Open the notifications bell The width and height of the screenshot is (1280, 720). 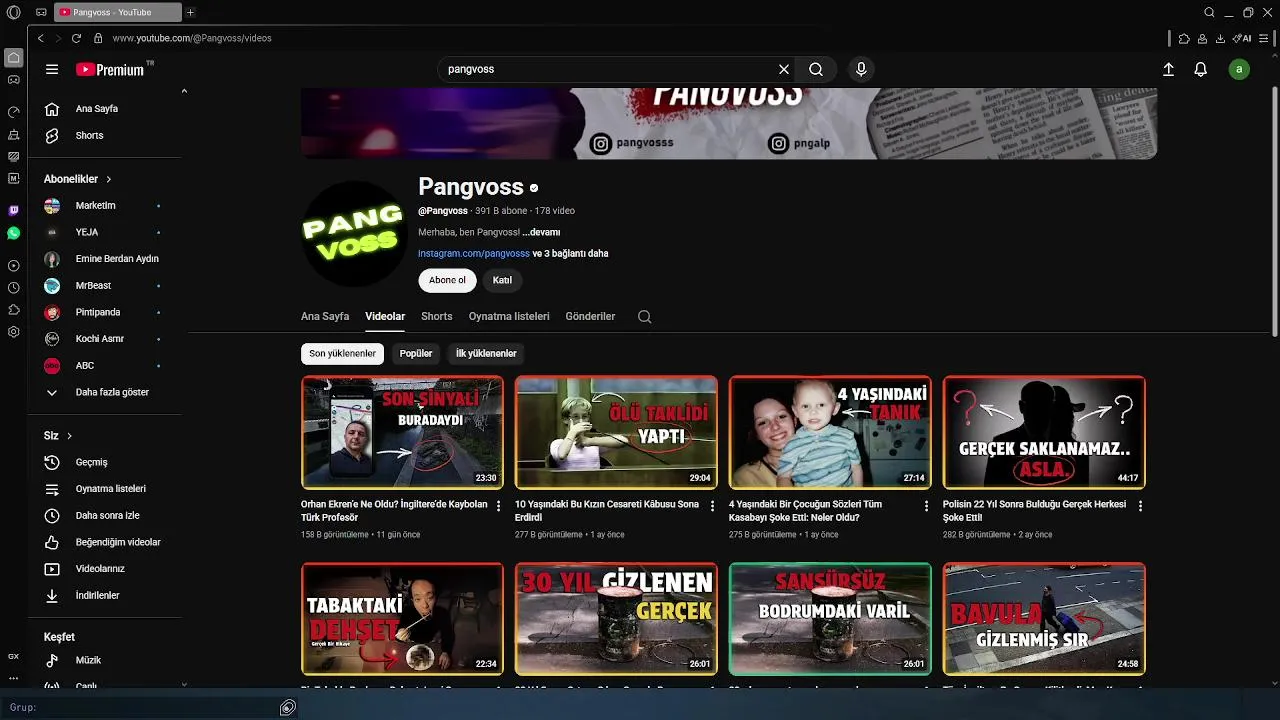(x=1201, y=69)
